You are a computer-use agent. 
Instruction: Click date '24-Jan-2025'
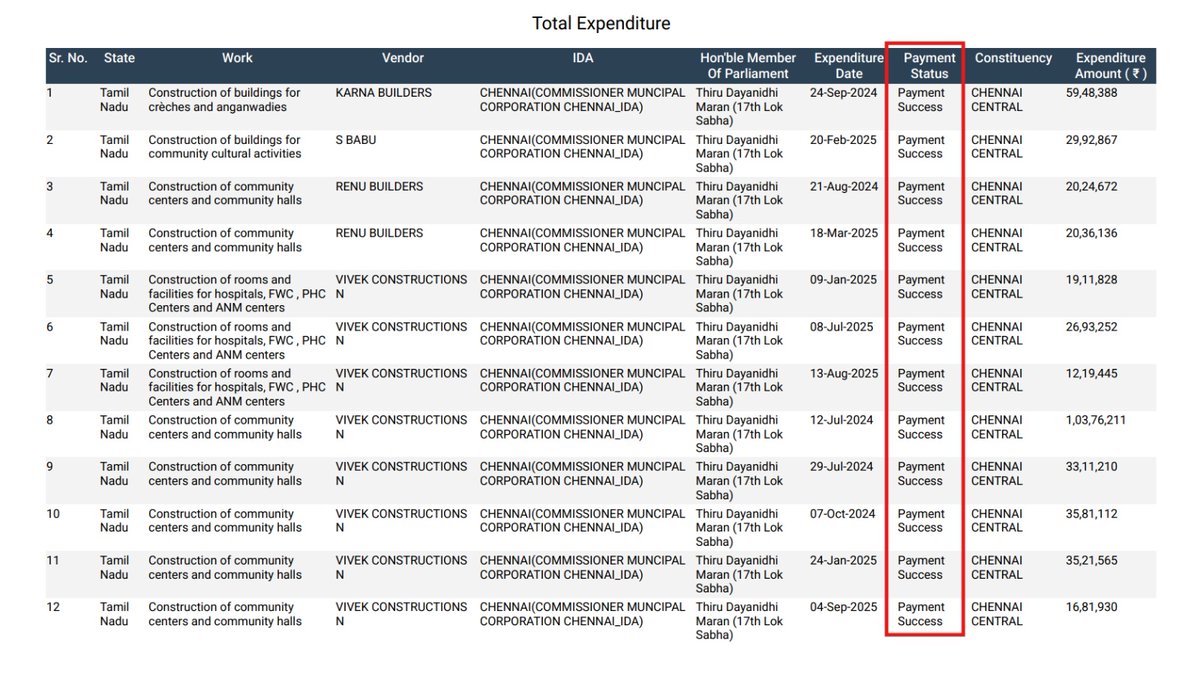point(843,561)
